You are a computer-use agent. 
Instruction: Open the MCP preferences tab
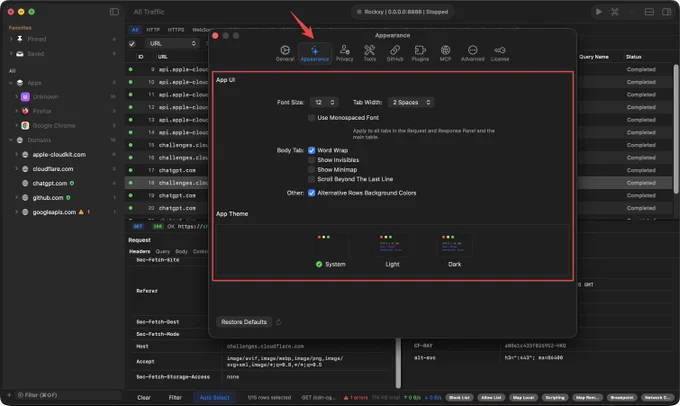click(445, 53)
